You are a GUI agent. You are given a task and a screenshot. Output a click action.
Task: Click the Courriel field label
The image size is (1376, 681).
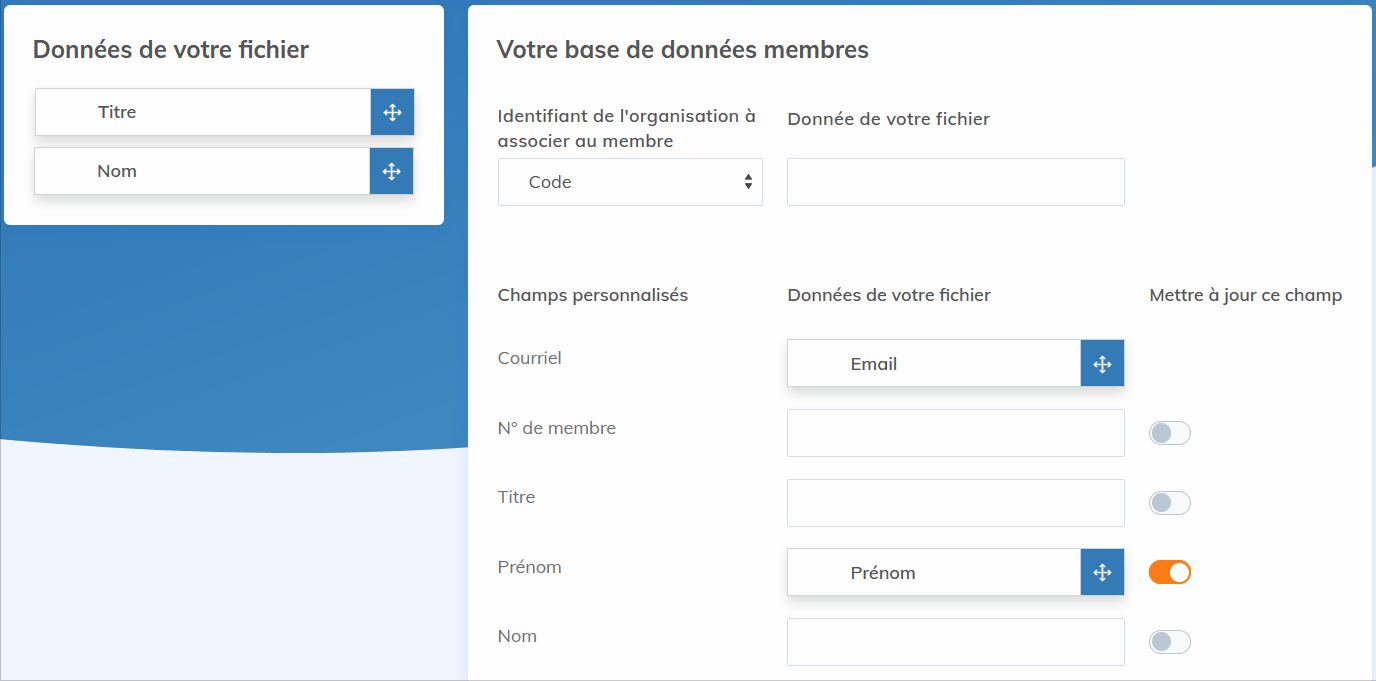529,358
